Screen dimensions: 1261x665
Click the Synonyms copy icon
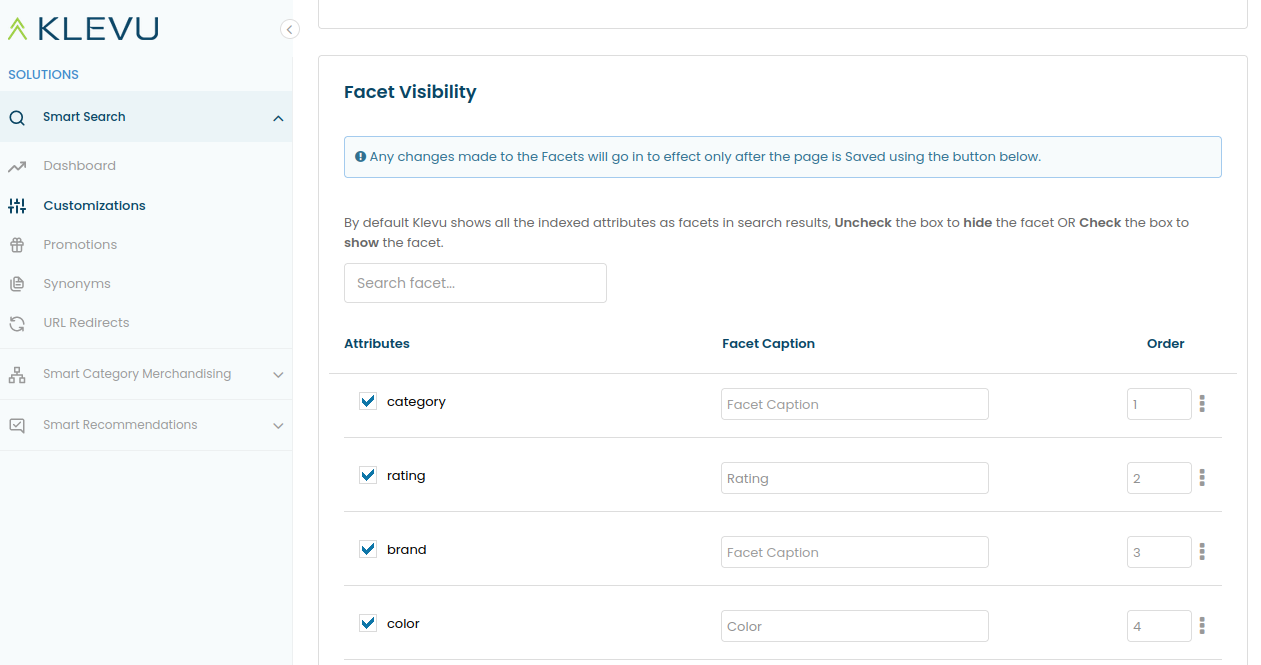click(x=17, y=284)
